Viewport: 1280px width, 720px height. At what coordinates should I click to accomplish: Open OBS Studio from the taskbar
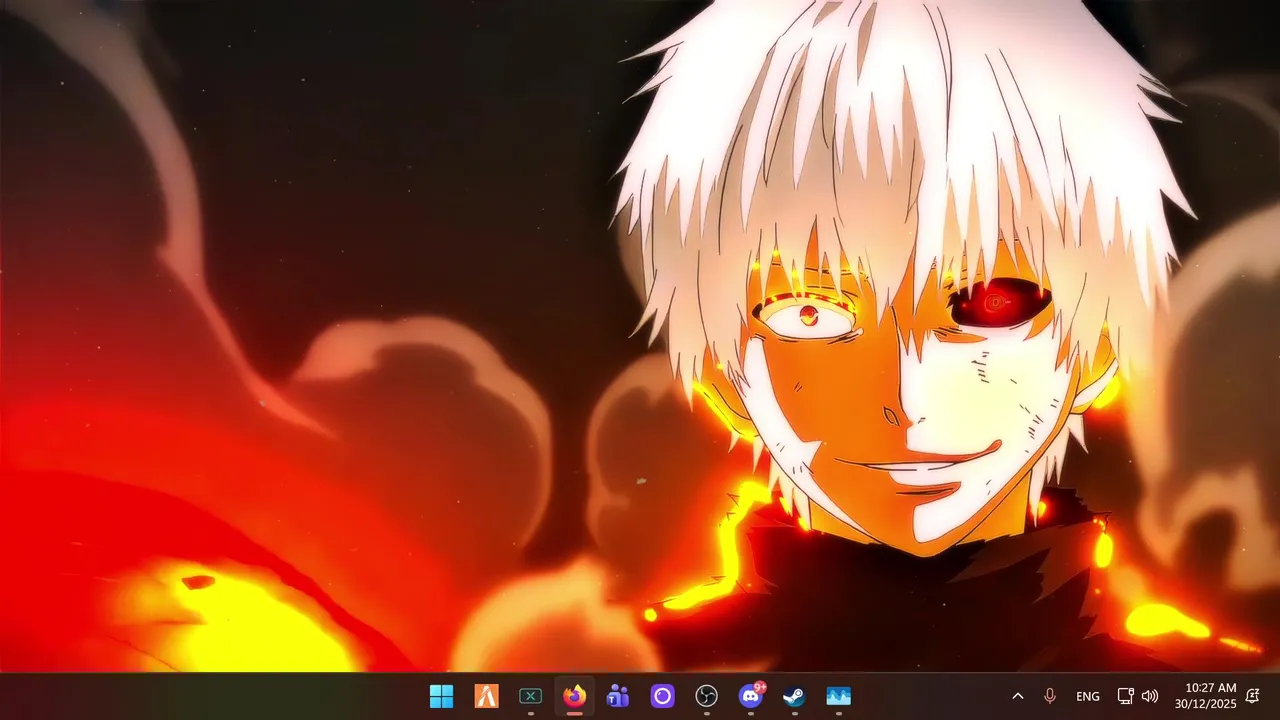point(706,696)
